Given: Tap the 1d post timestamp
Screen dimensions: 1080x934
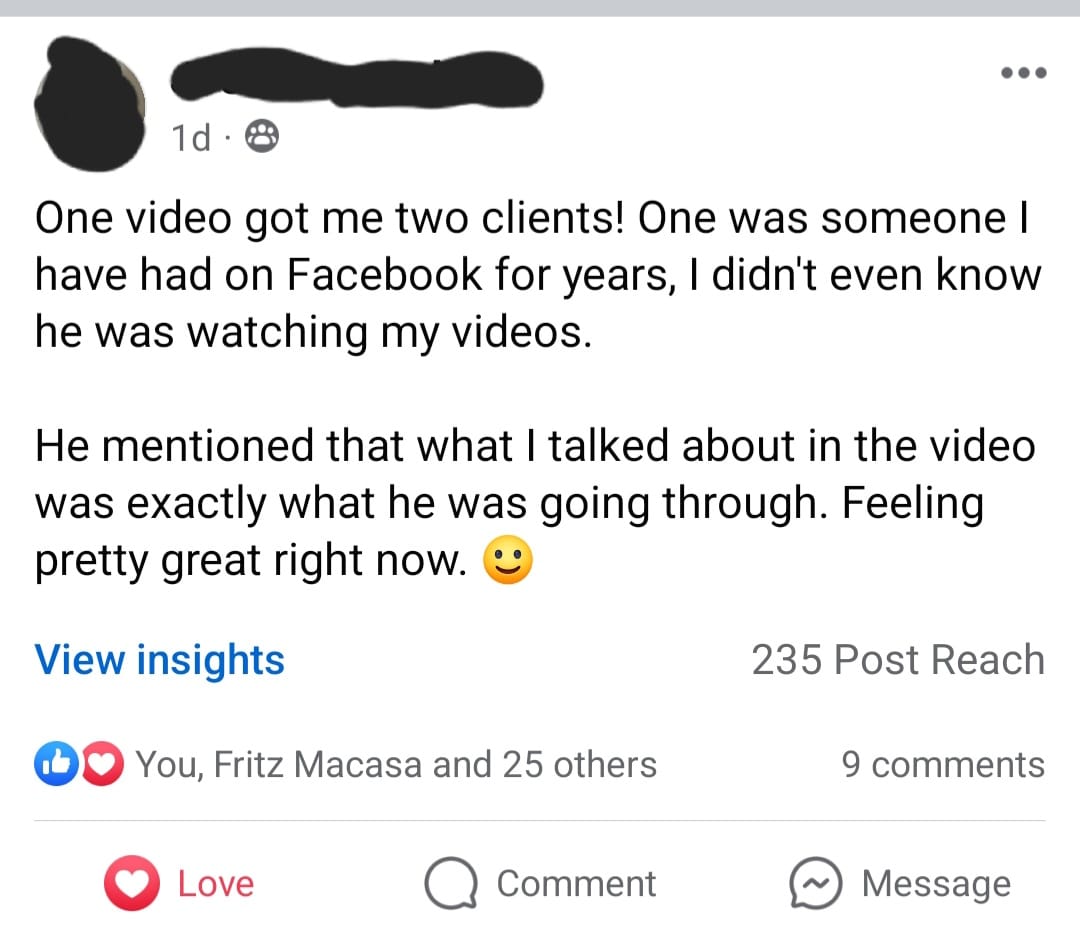Looking at the screenshot, I should 190,138.
